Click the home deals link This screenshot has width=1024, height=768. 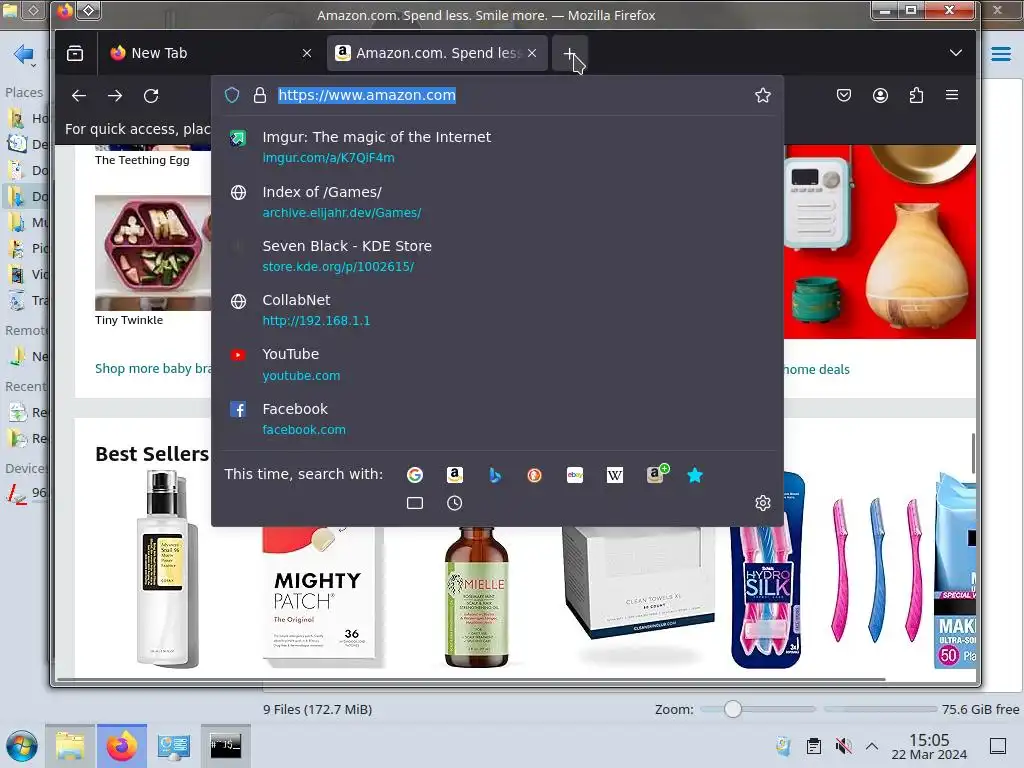pos(817,370)
